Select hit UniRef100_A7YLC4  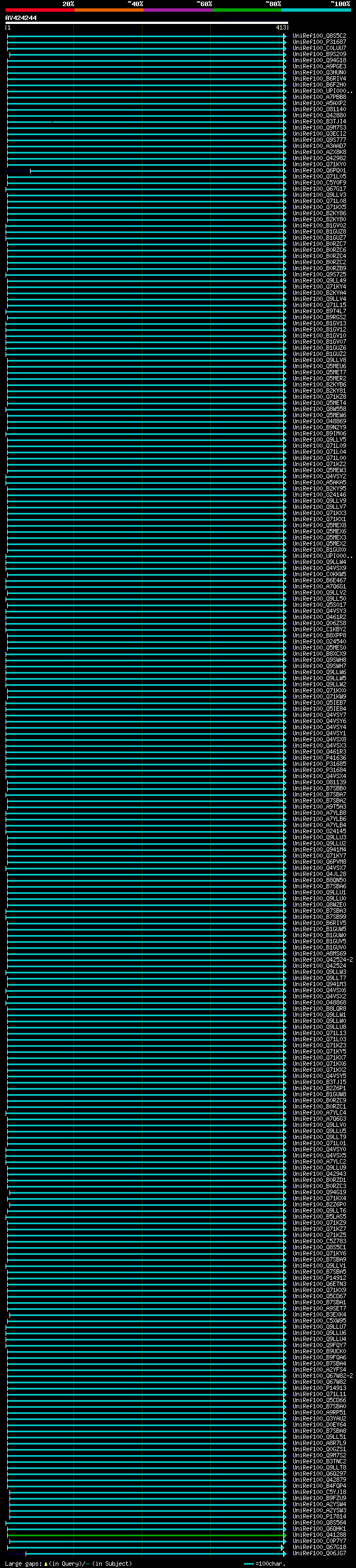[319, 1112]
